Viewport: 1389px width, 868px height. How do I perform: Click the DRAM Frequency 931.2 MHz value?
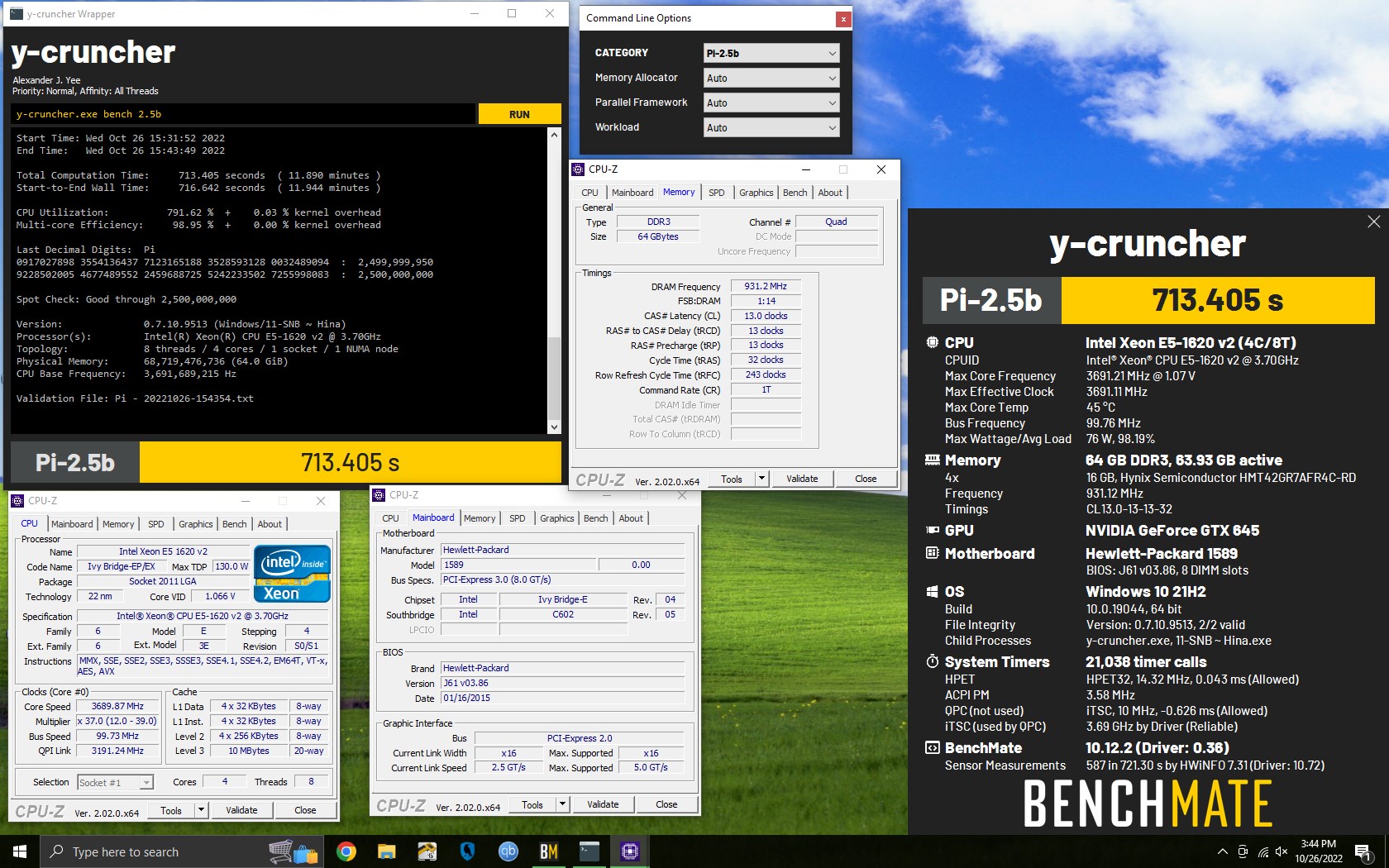coord(766,286)
